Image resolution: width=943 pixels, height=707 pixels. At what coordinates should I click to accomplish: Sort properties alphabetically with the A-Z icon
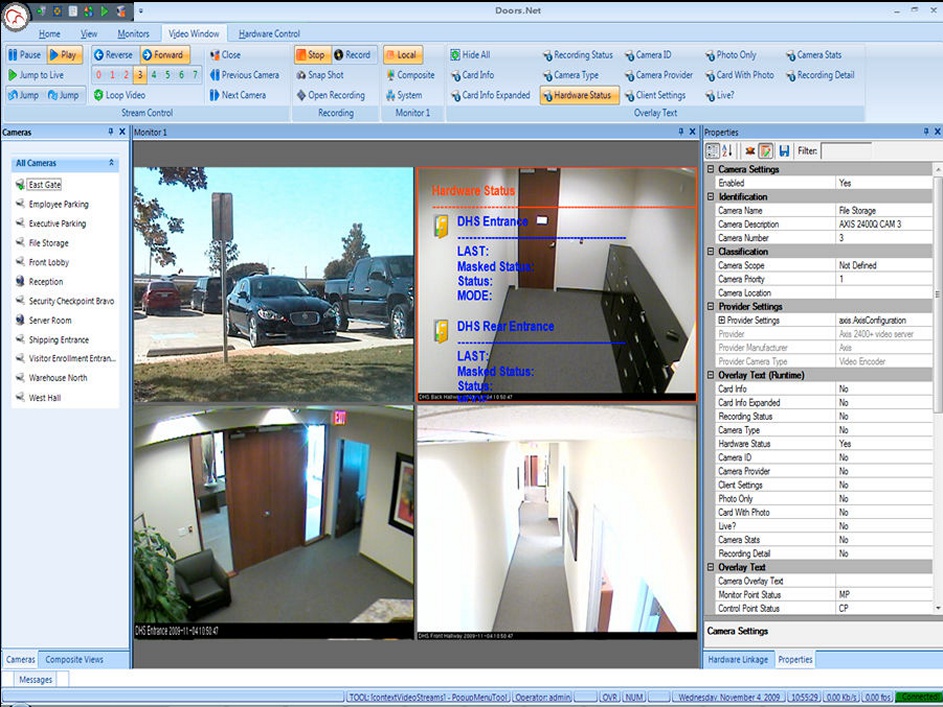(727, 151)
